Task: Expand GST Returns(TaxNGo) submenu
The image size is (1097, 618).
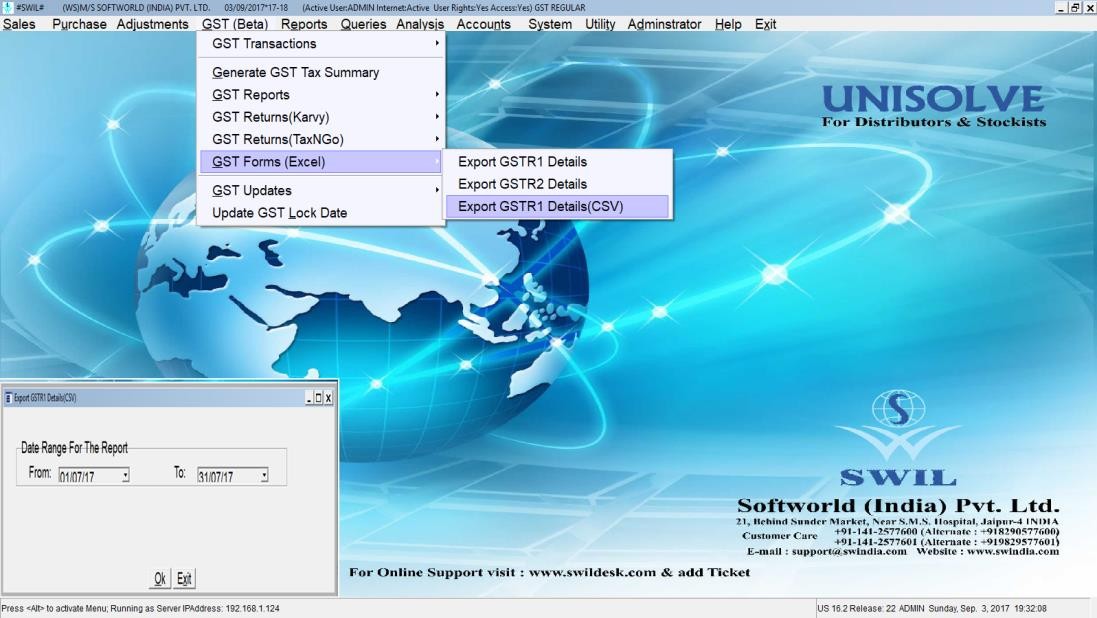Action: click(x=321, y=139)
